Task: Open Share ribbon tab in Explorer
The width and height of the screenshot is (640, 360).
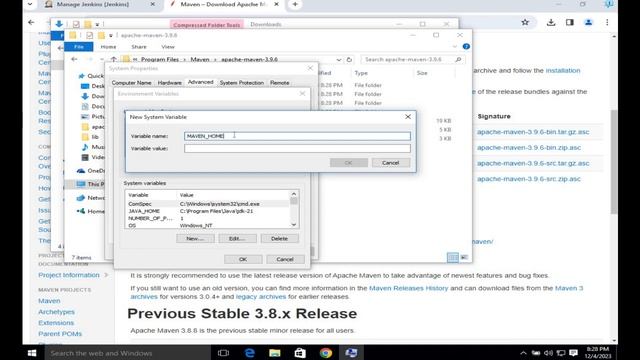Action: [x=139, y=47]
